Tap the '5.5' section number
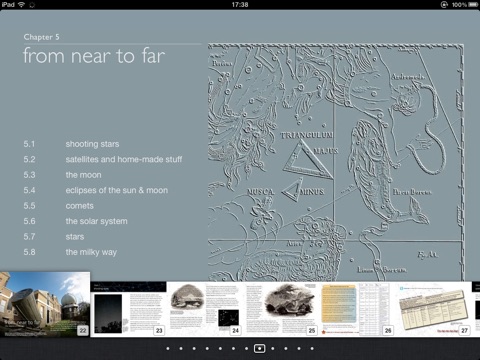The width and height of the screenshot is (480, 360). pos(29,206)
